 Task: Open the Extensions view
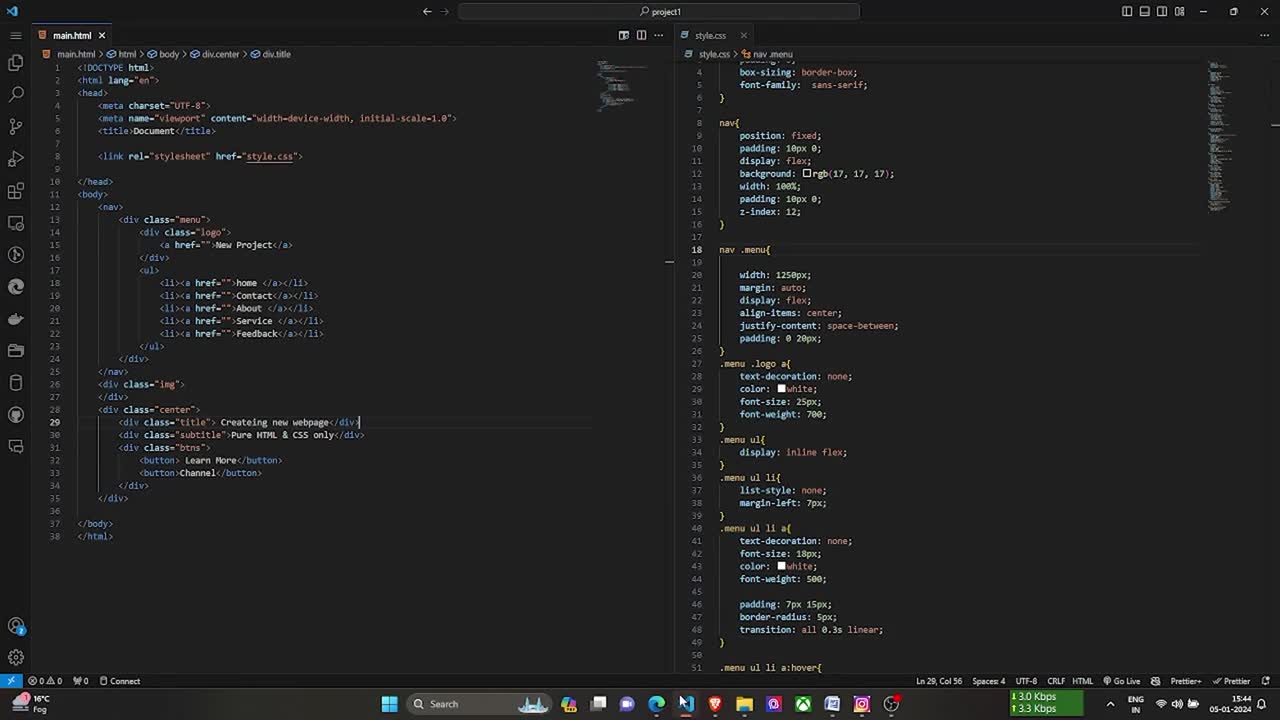pos(15,191)
